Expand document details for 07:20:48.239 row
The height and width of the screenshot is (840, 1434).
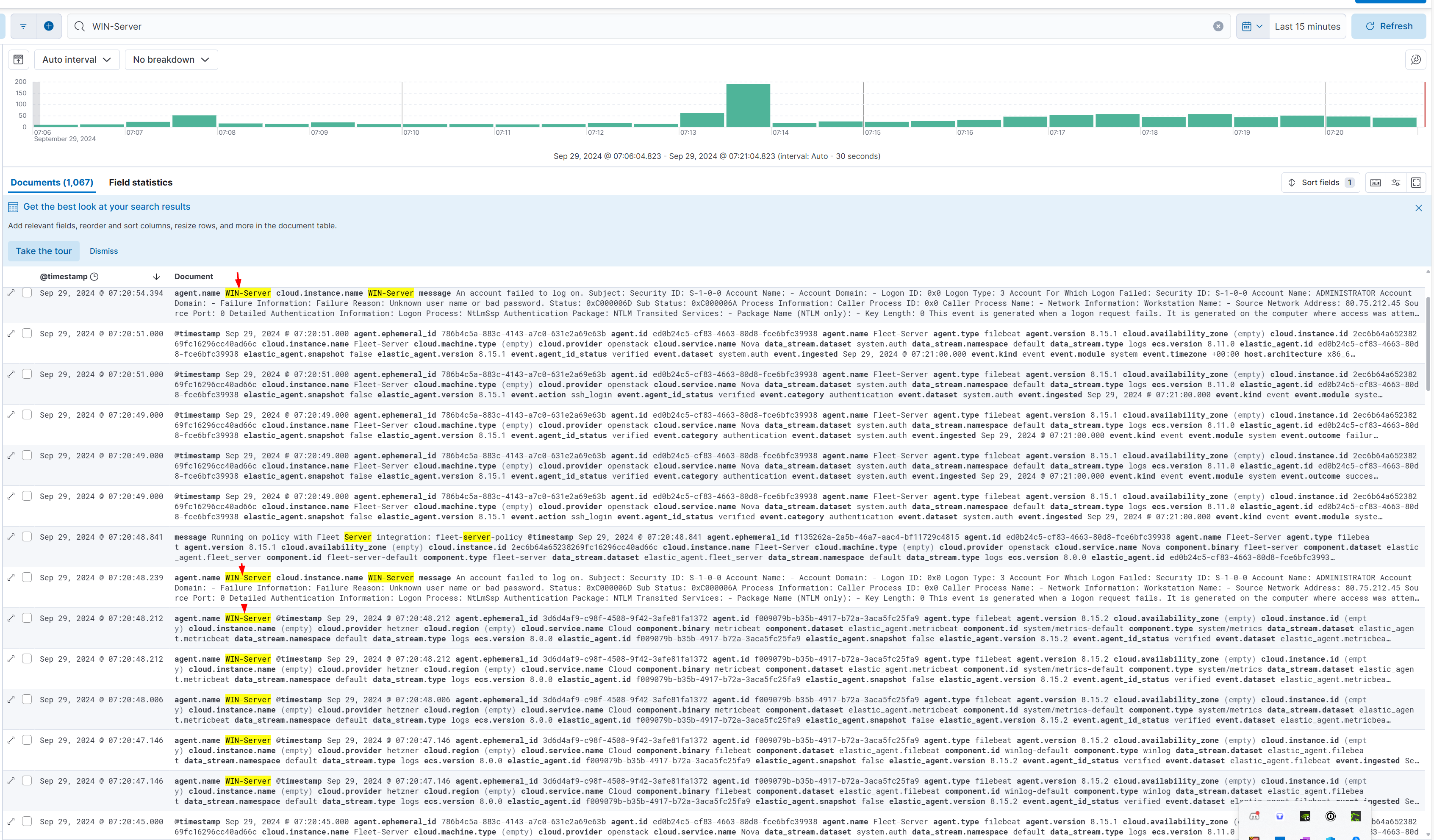coord(11,578)
